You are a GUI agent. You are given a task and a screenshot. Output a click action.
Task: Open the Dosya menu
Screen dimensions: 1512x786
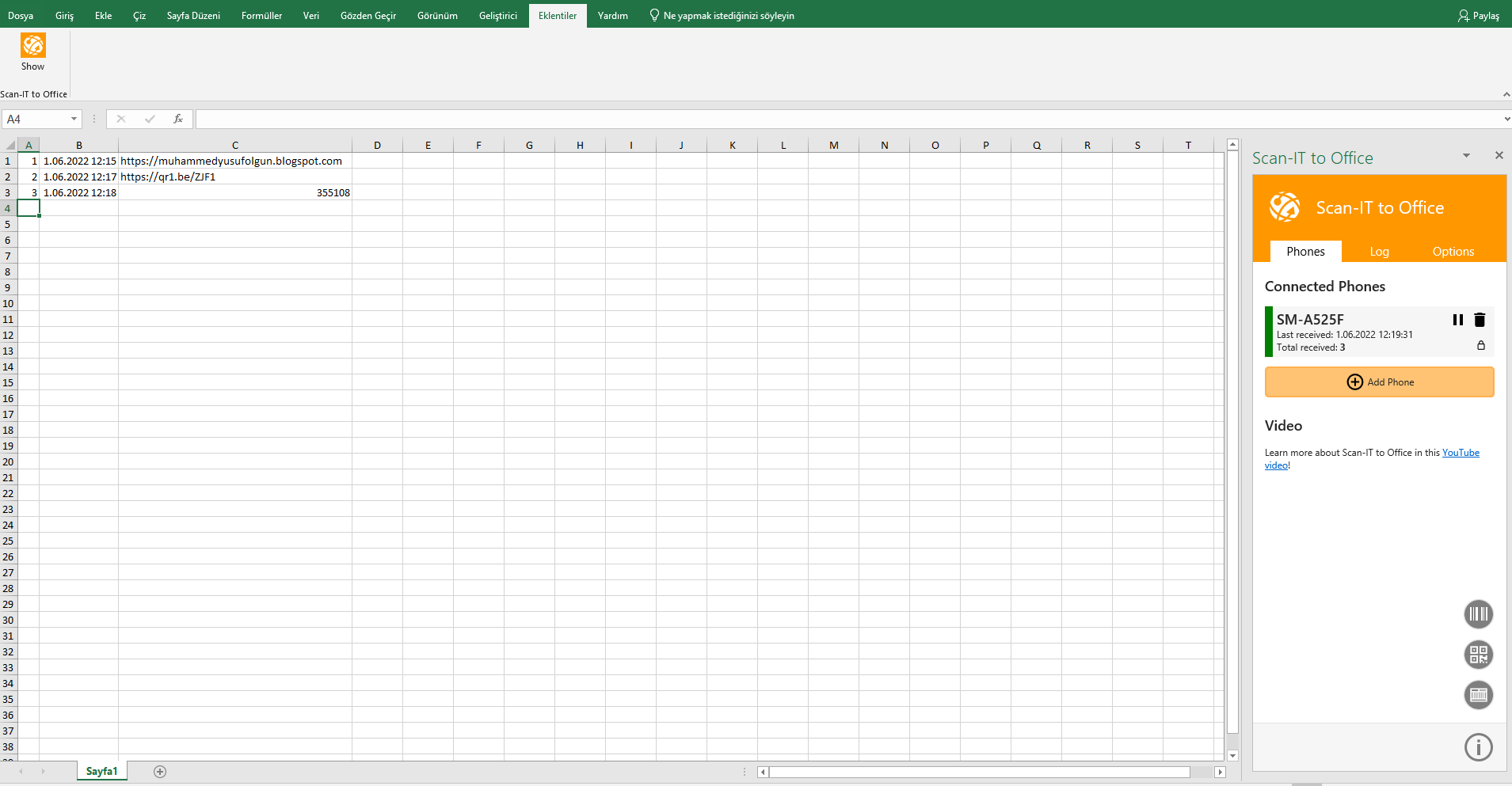21,16
